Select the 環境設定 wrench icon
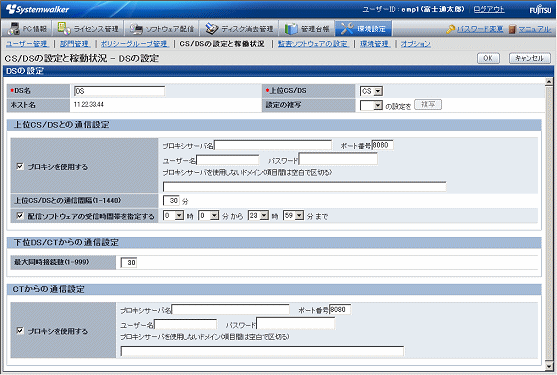This screenshot has width=557, height=375. click(347, 28)
